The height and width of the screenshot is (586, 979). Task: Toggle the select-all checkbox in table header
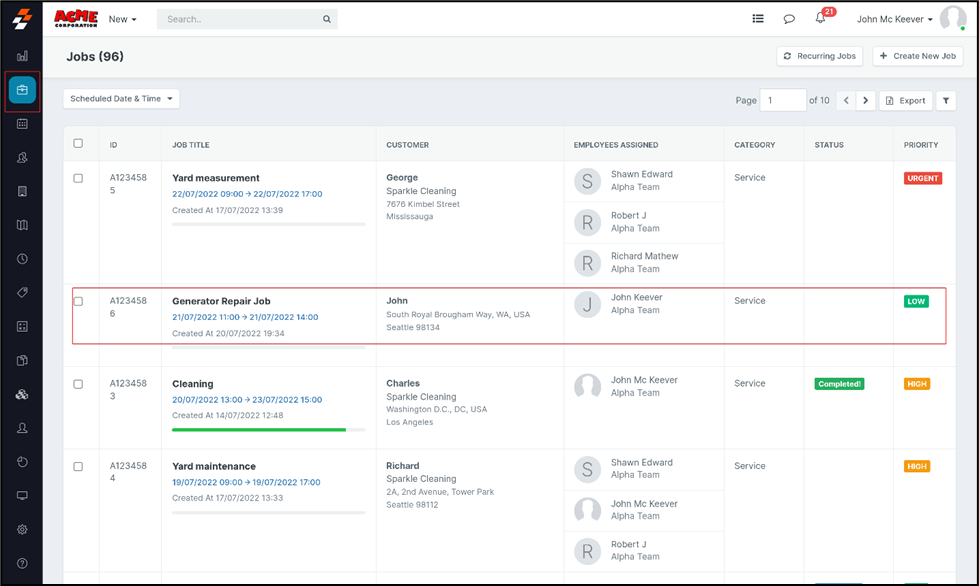pyautogui.click(x=78, y=144)
